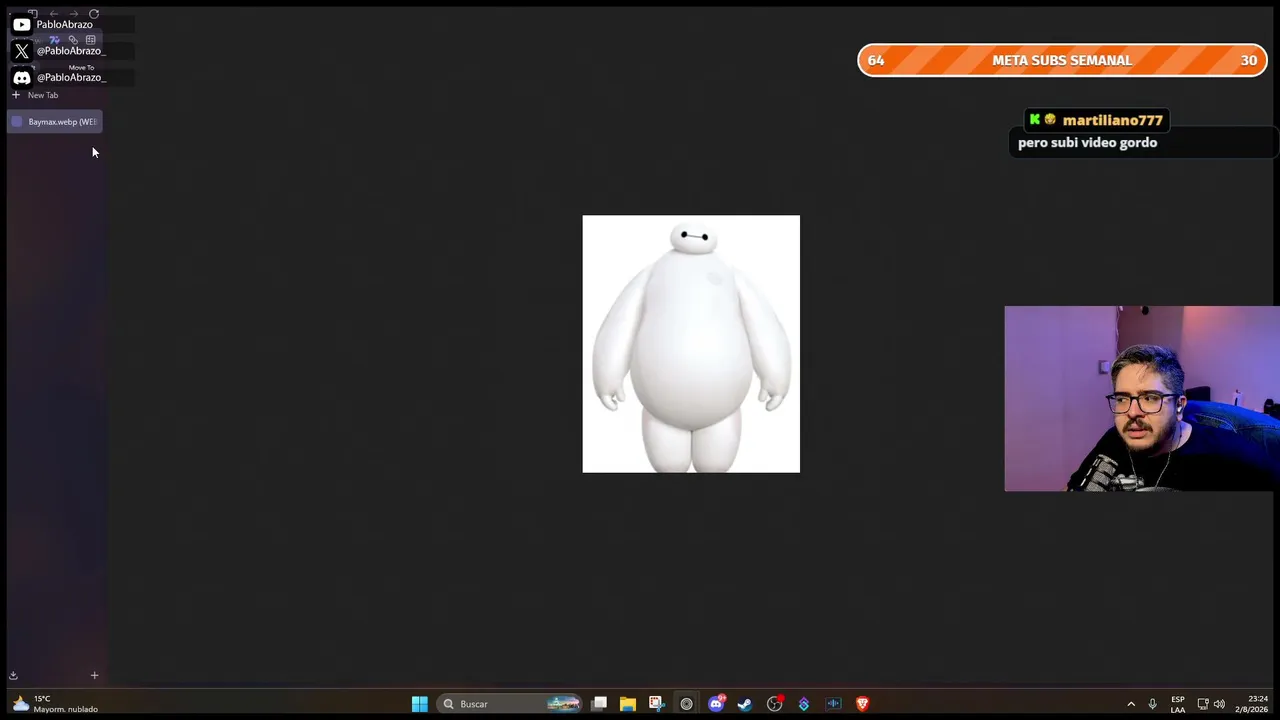
Task: Open network settings from the tray icon
Action: click(1203, 704)
